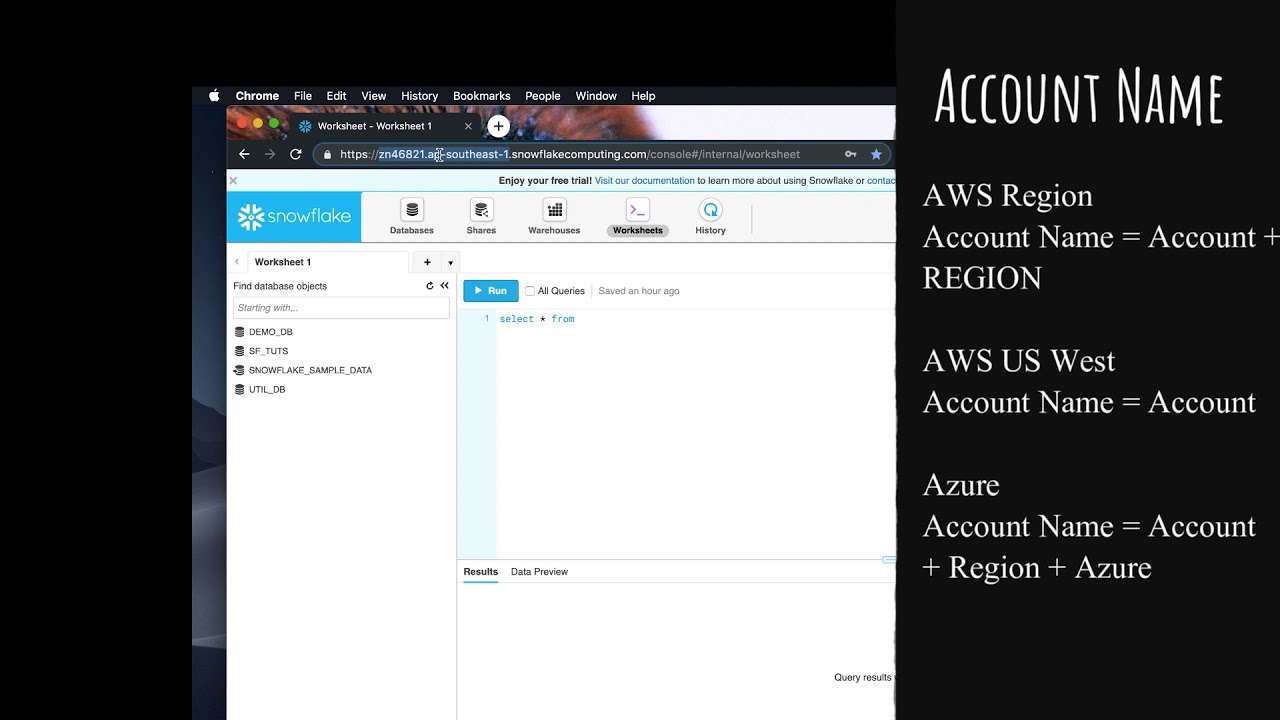This screenshot has height=720, width=1280.
Task: Add a new worksheet with plus button
Action: (x=427, y=262)
